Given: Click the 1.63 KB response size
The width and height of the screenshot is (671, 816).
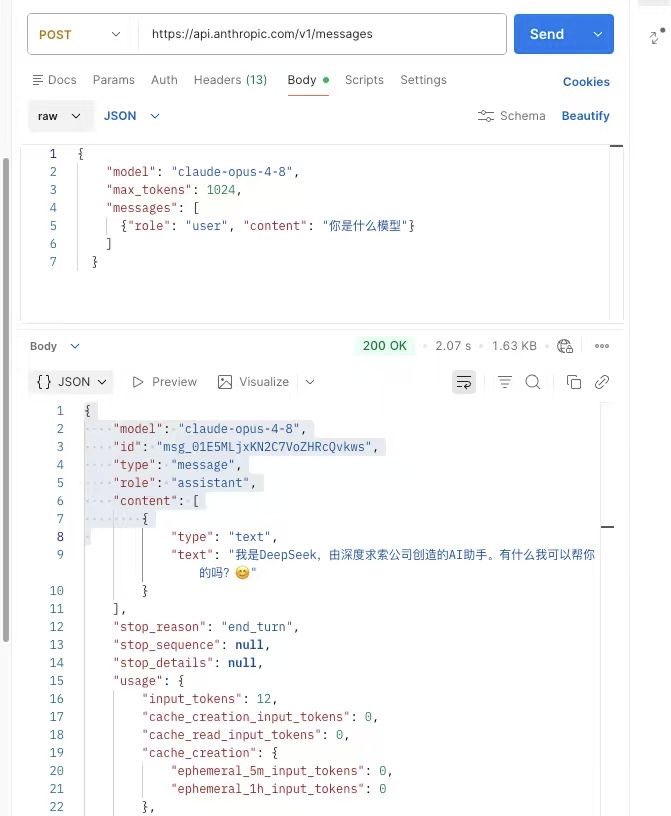Looking at the screenshot, I should [514, 346].
